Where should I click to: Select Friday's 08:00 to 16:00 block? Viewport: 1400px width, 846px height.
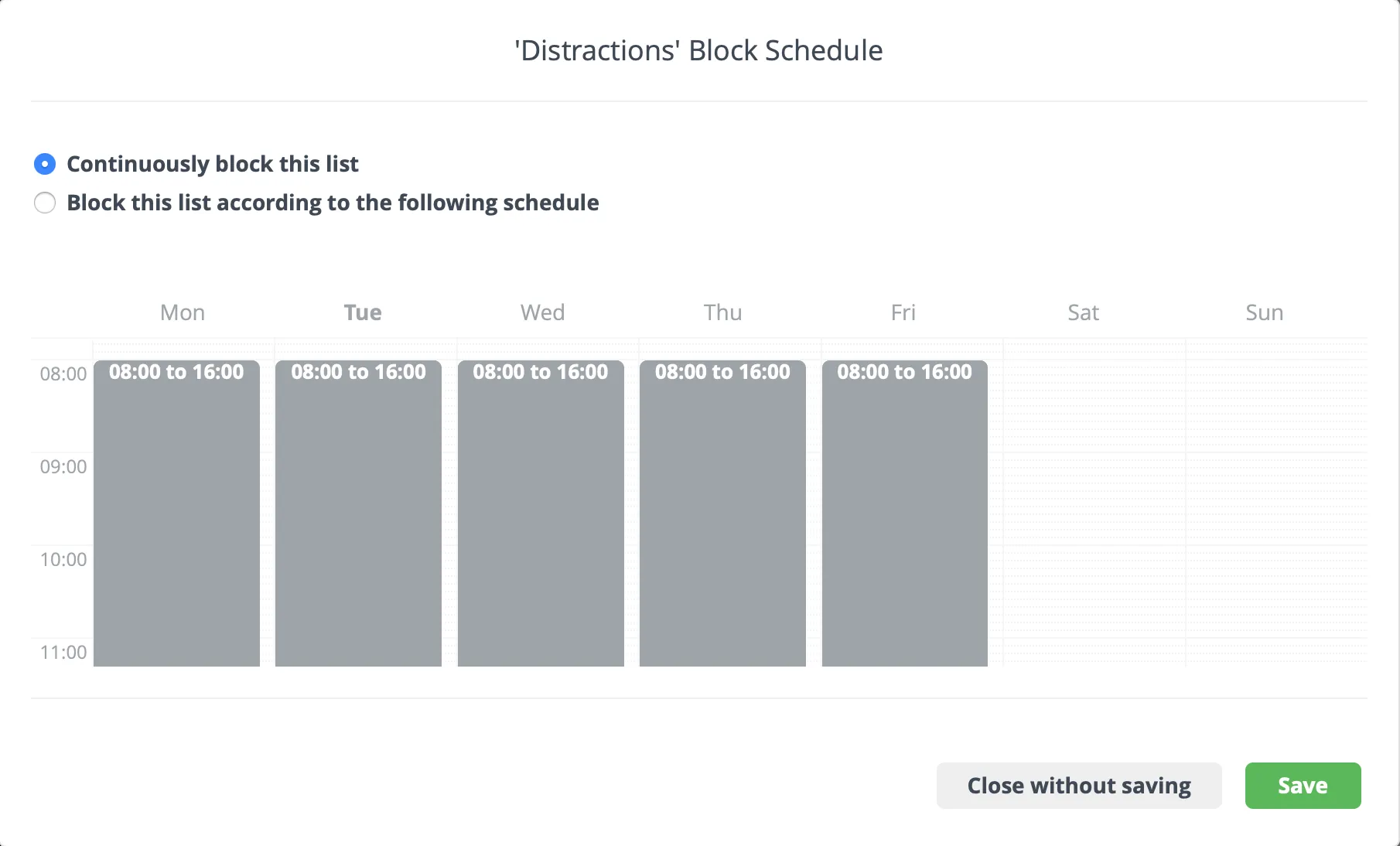click(903, 510)
